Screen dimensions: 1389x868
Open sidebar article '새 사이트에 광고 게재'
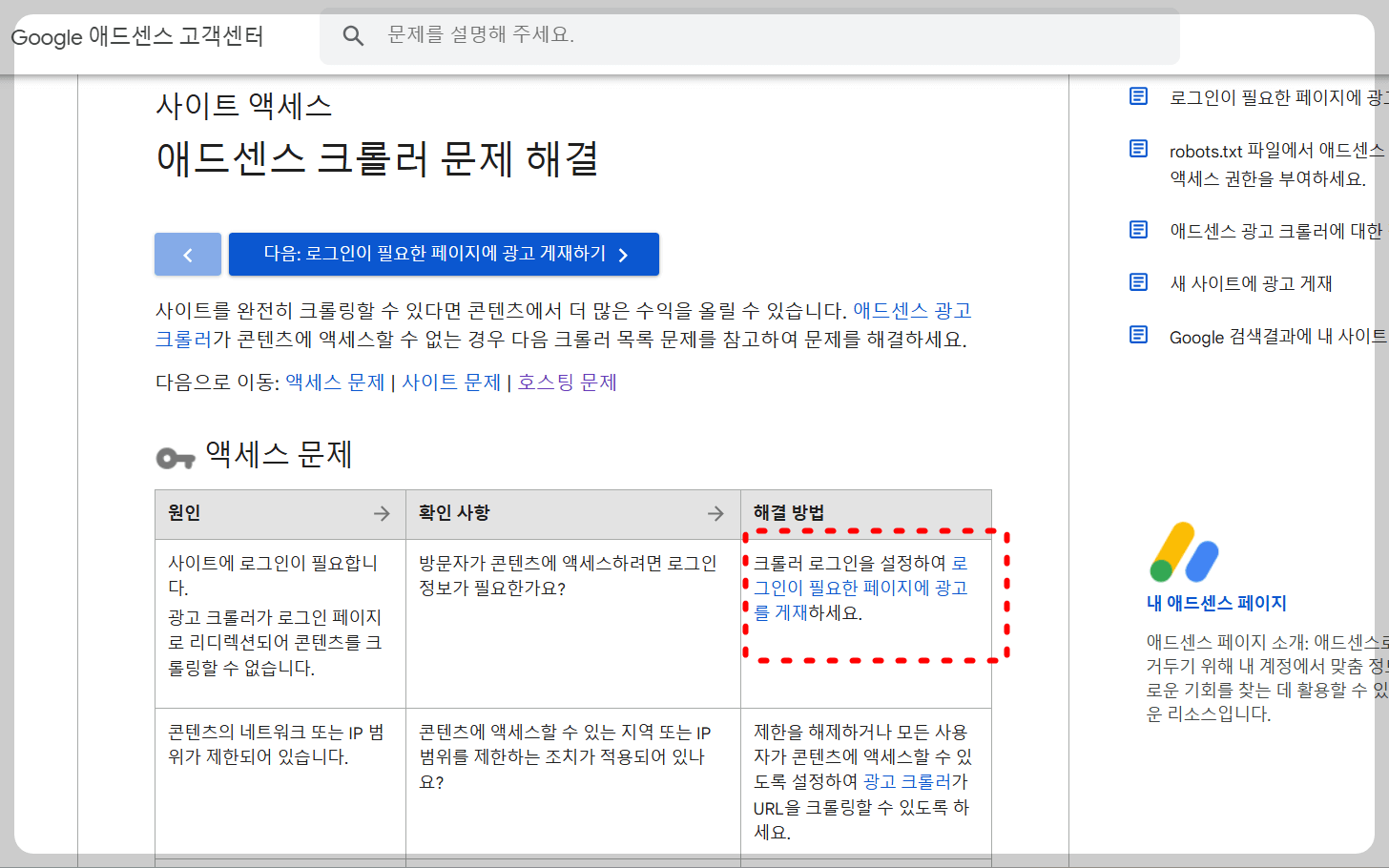pos(1251,283)
